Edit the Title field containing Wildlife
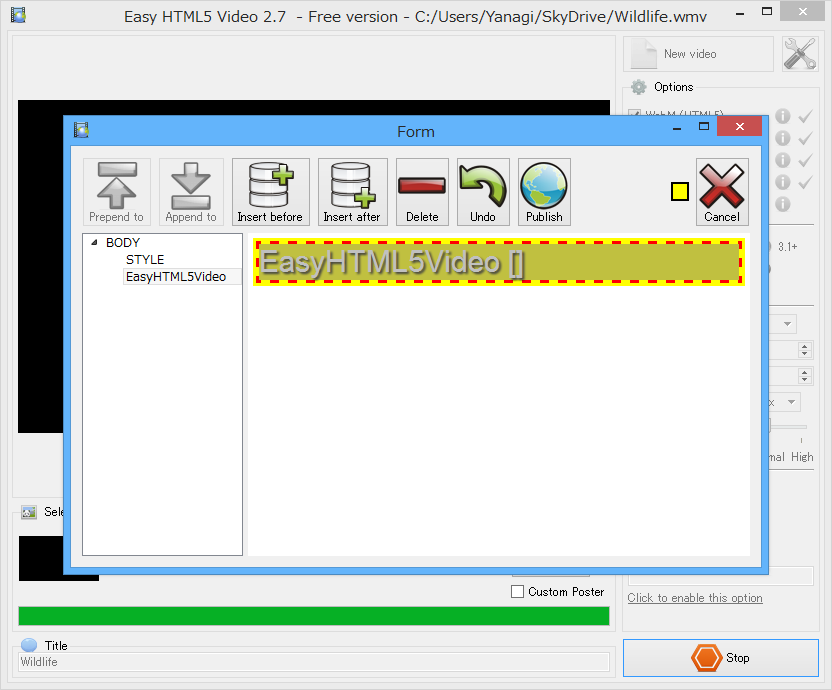The width and height of the screenshot is (832, 690). (314, 662)
